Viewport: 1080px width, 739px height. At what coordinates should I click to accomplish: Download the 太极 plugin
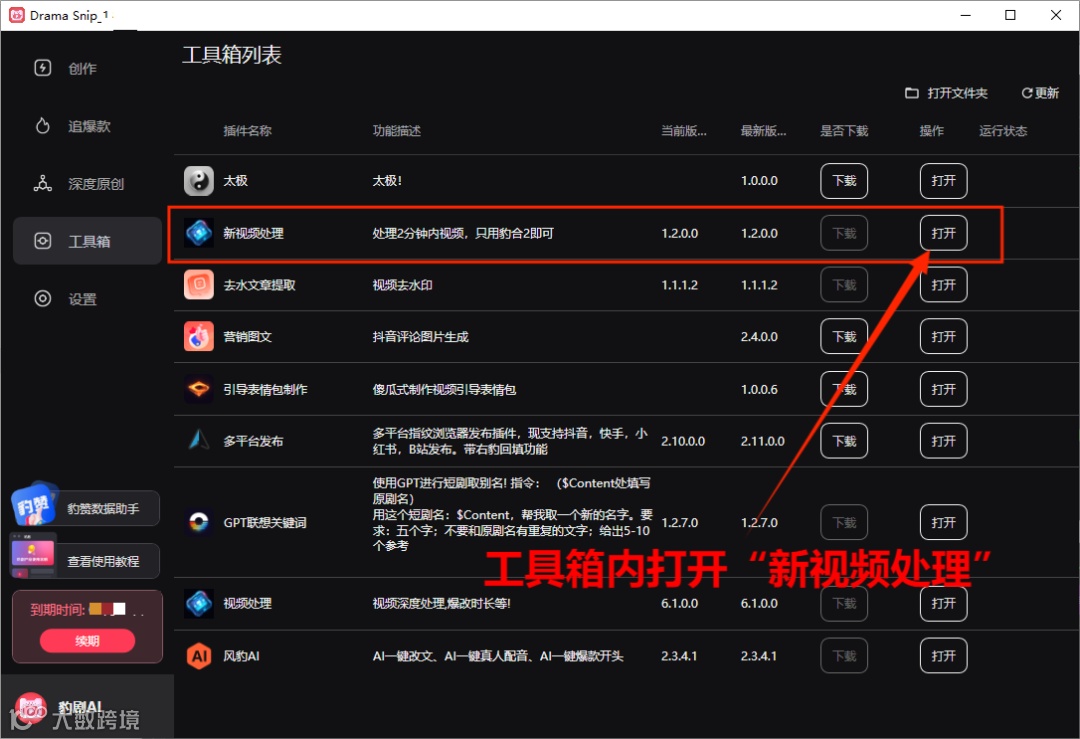click(844, 180)
